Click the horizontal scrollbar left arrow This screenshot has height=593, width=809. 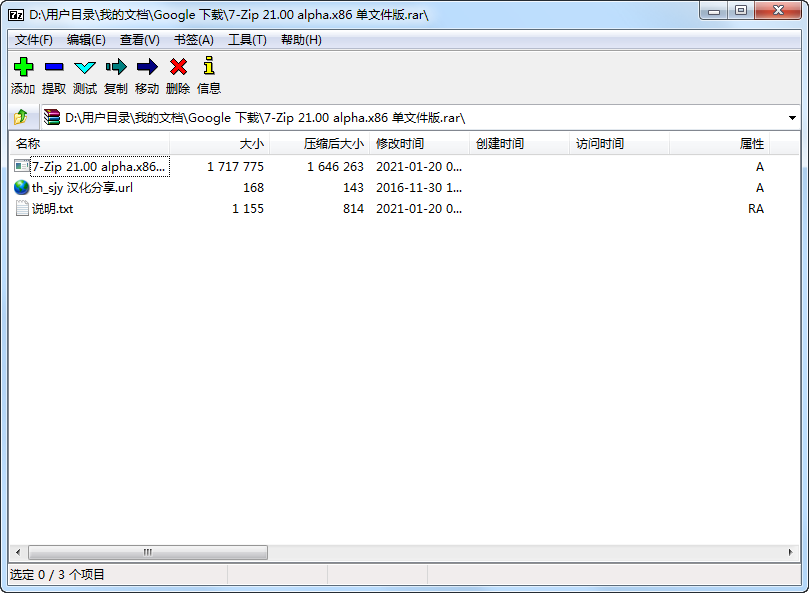point(18,552)
